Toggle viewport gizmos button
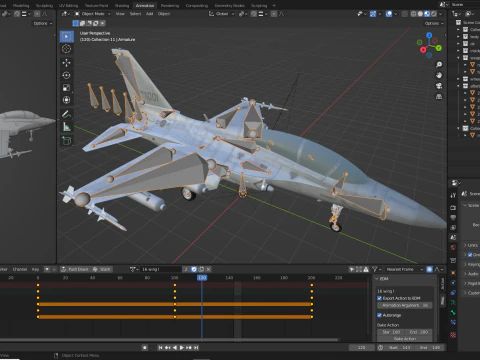The width and height of the screenshot is (480, 360). (373, 14)
